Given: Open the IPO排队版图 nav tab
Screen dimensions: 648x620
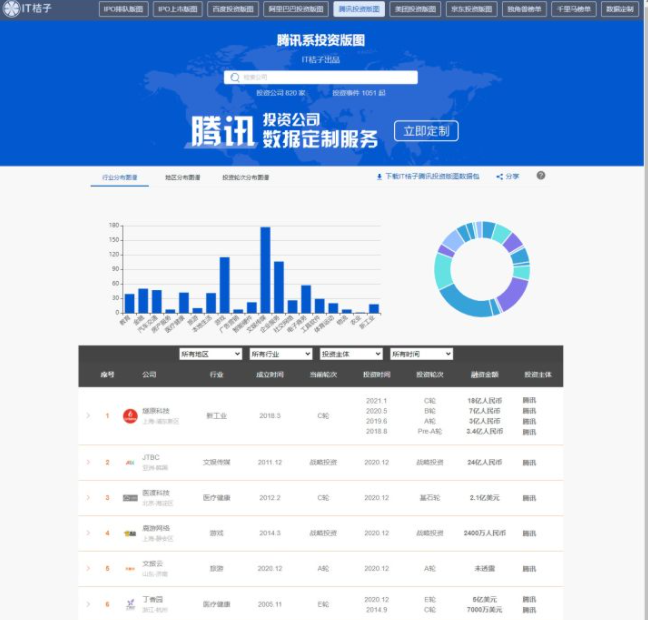Looking at the screenshot, I should tap(124, 9).
